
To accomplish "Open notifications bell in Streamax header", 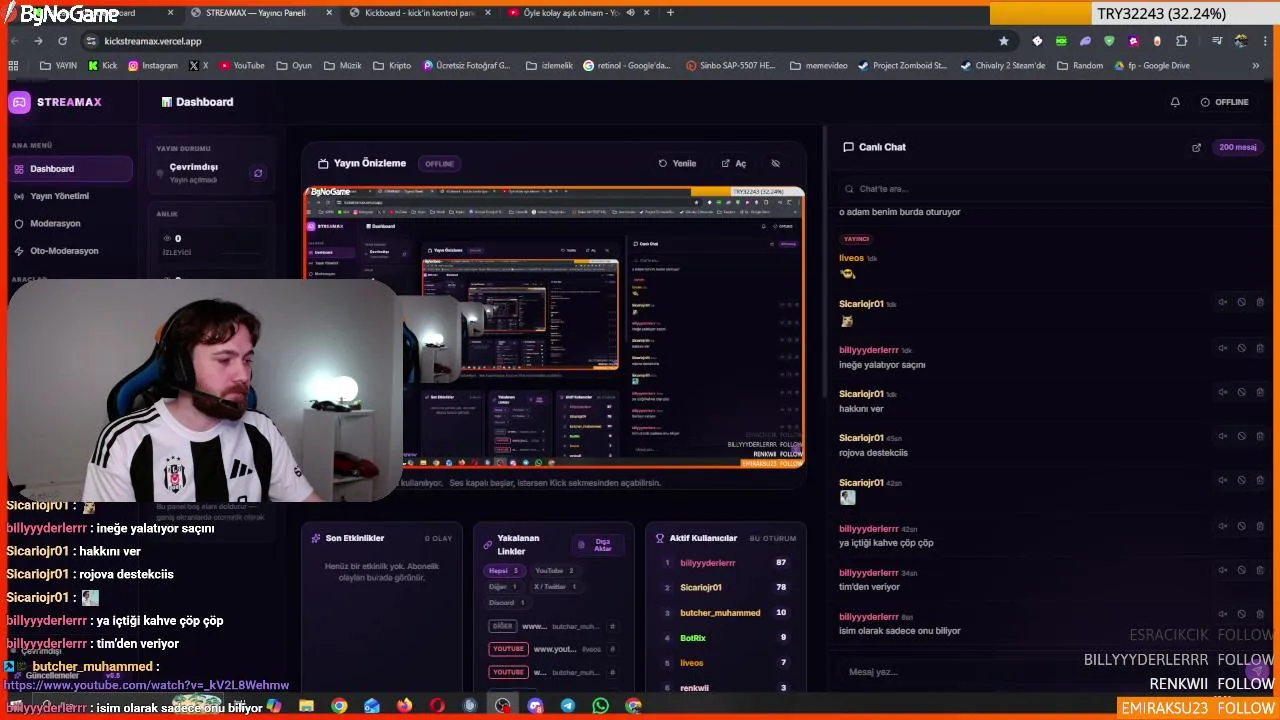I will 1175,102.
